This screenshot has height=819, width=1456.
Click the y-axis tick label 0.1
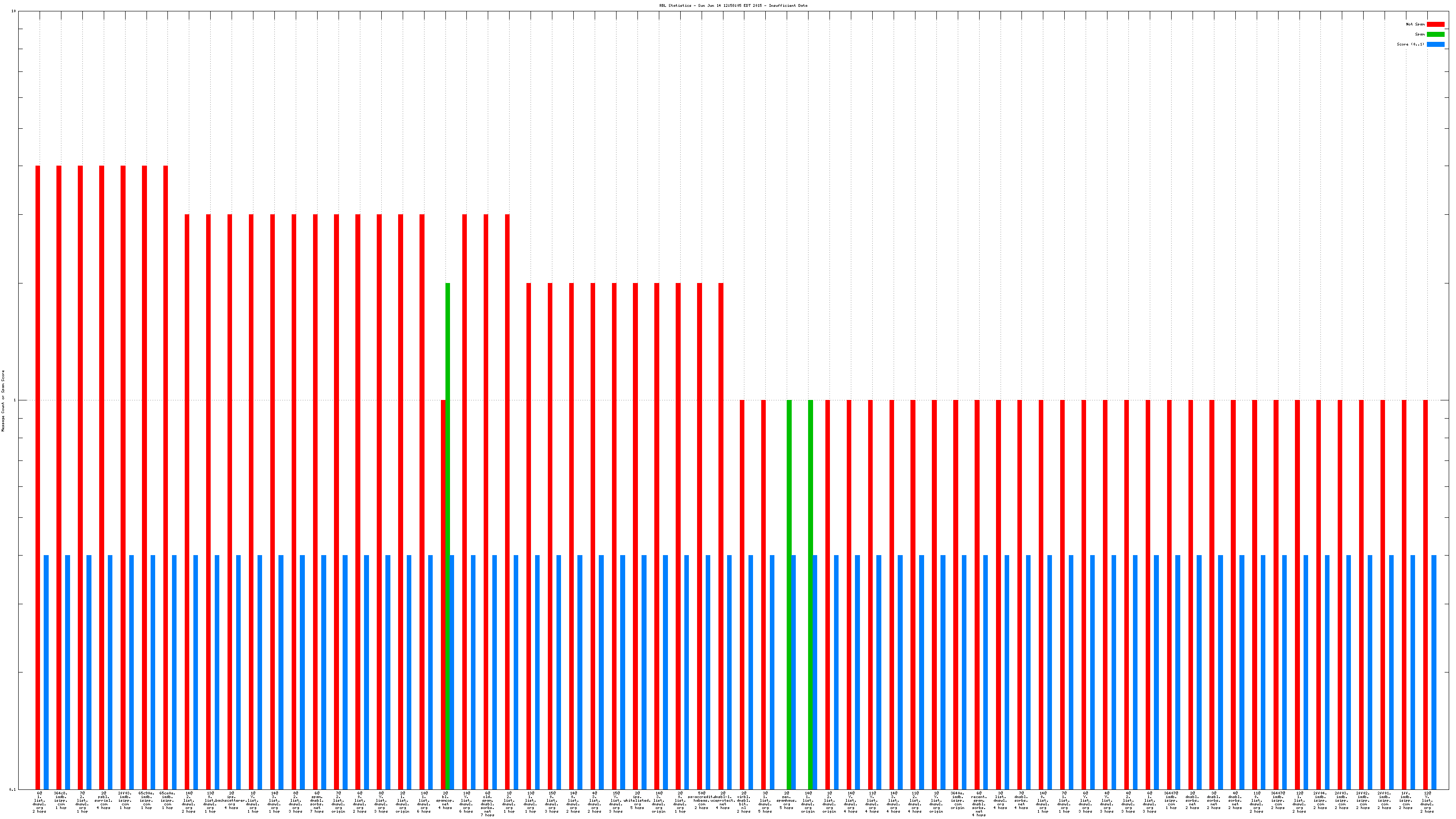coord(12,789)
